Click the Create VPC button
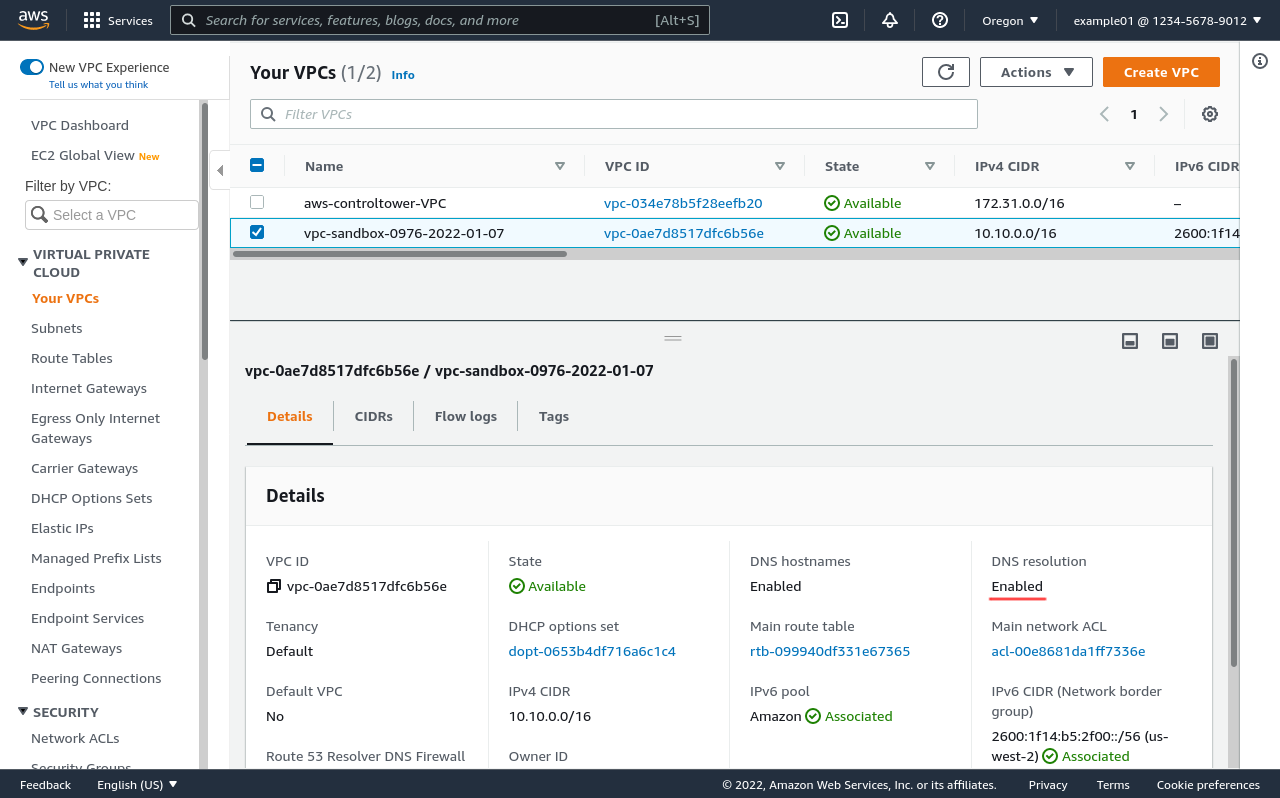The width and height of the screenshot is (1280, 798). pos(1161,72)
